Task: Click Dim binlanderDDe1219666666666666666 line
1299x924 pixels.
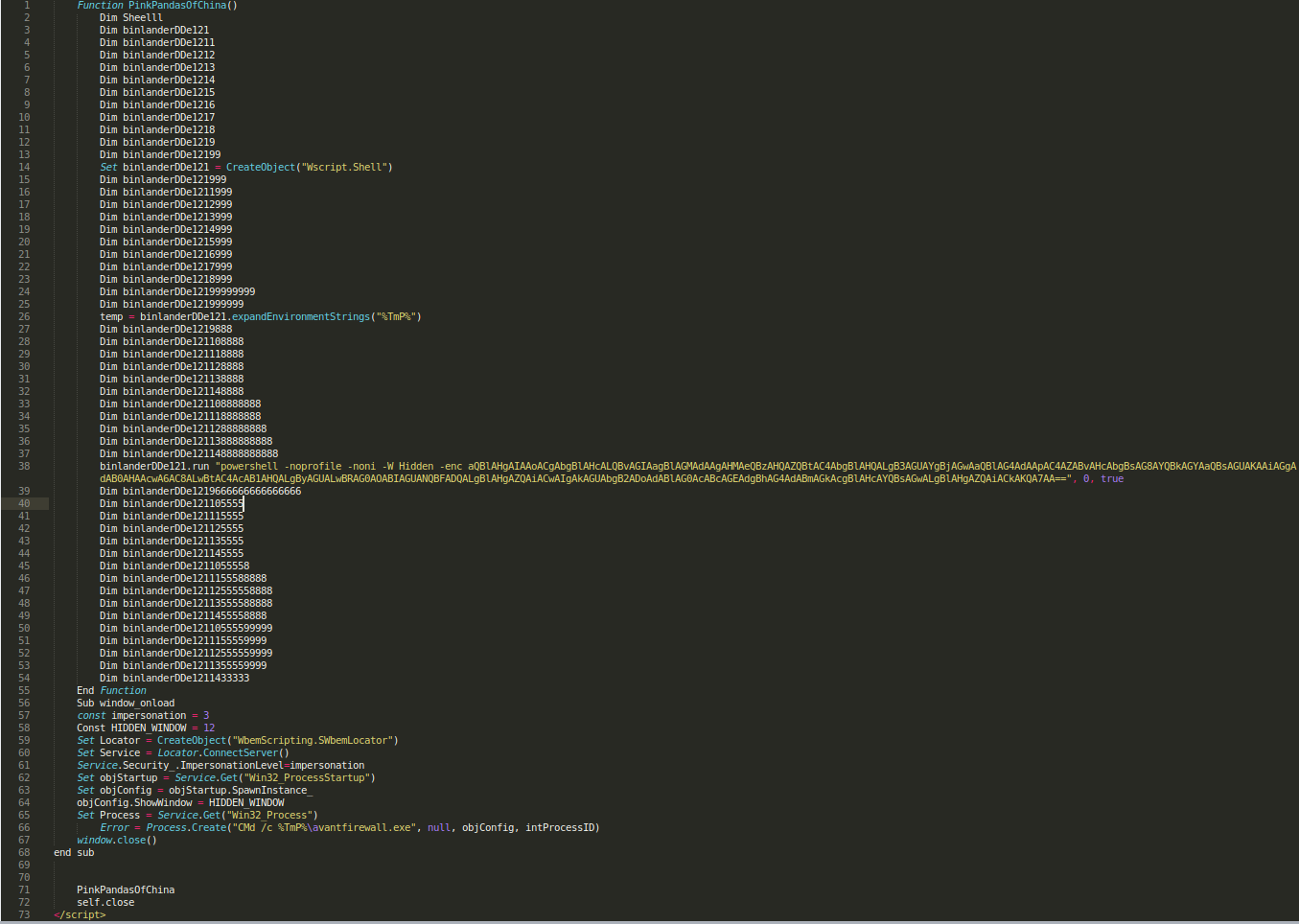Action: tap(200, 491)
